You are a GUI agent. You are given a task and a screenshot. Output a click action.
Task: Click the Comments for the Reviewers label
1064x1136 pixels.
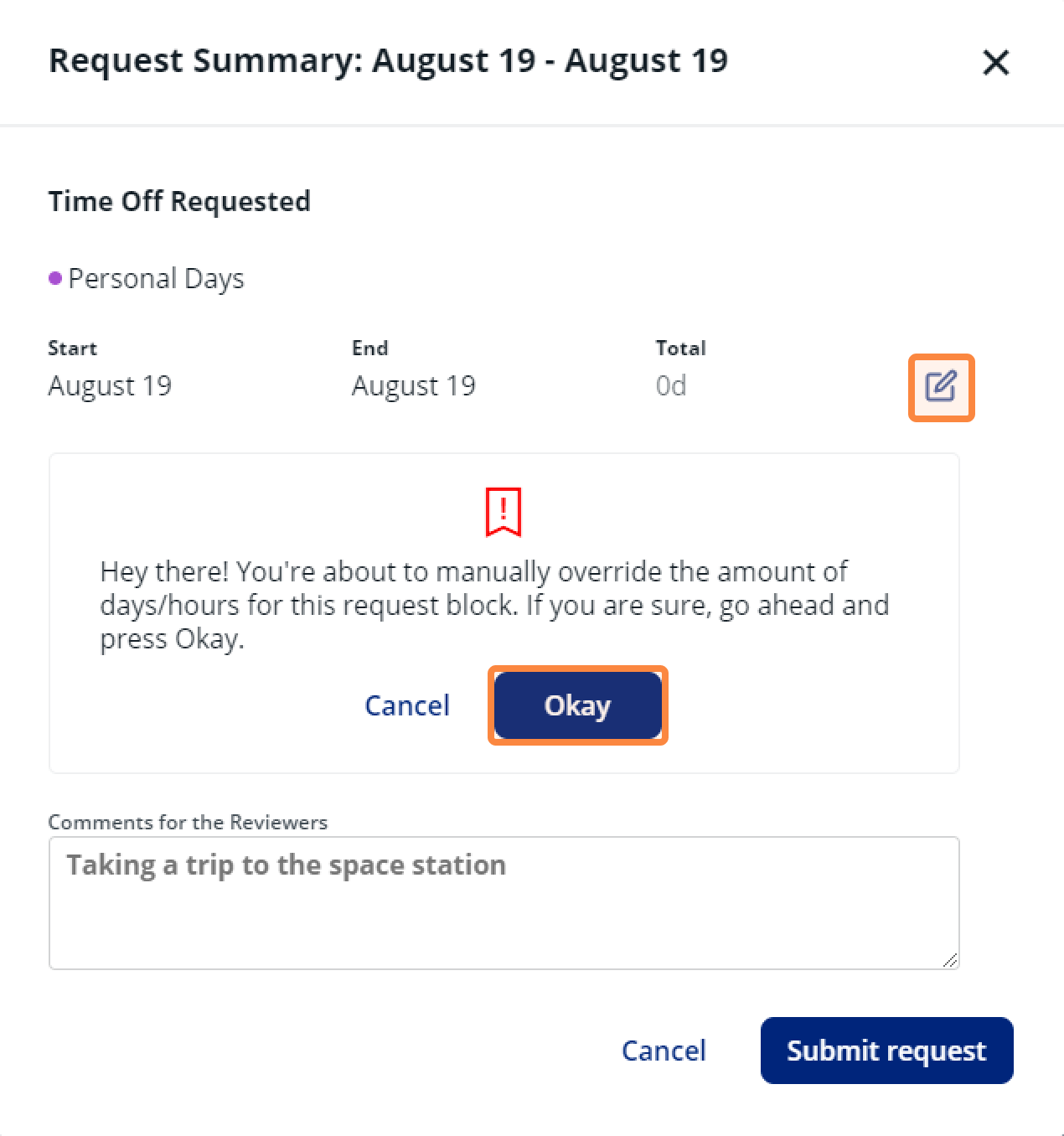click(x=188, y=822)
